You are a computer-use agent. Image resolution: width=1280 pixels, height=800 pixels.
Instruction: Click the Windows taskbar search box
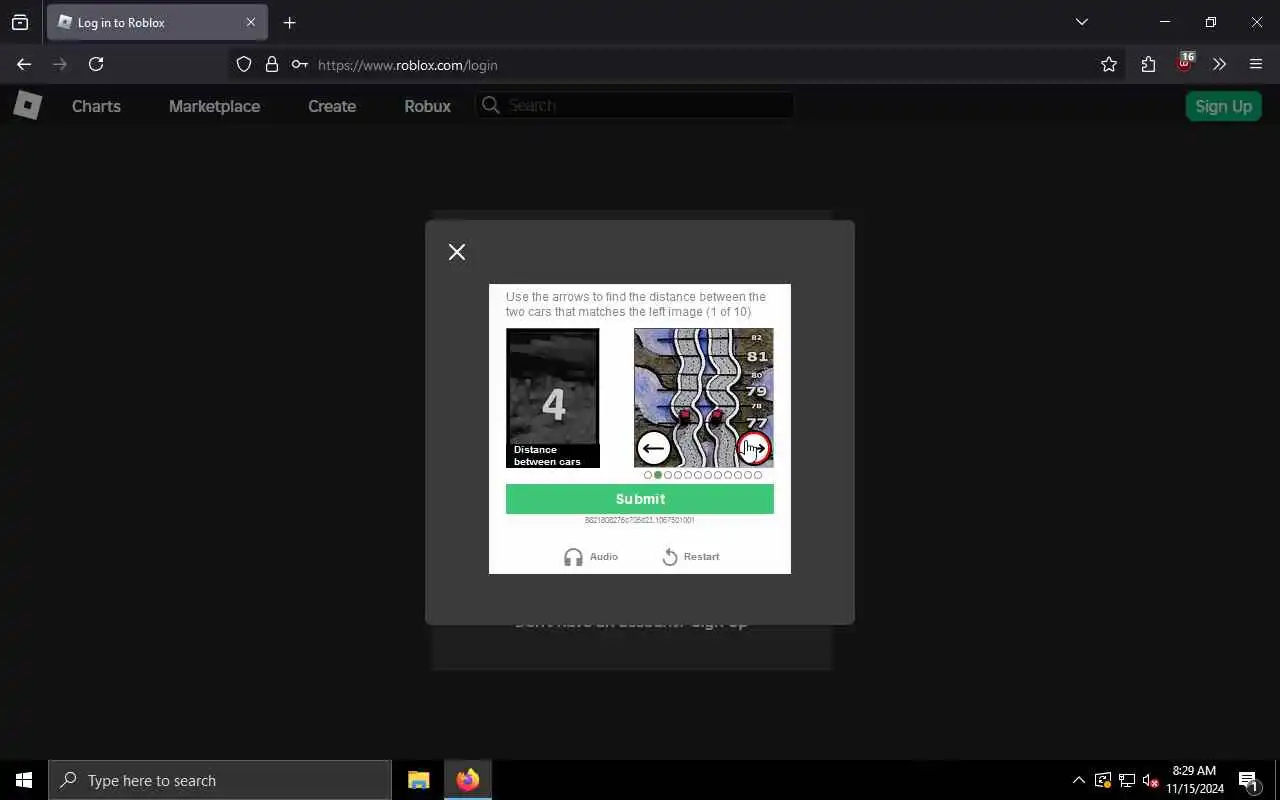pyautogui.click(x=220, y=780)
